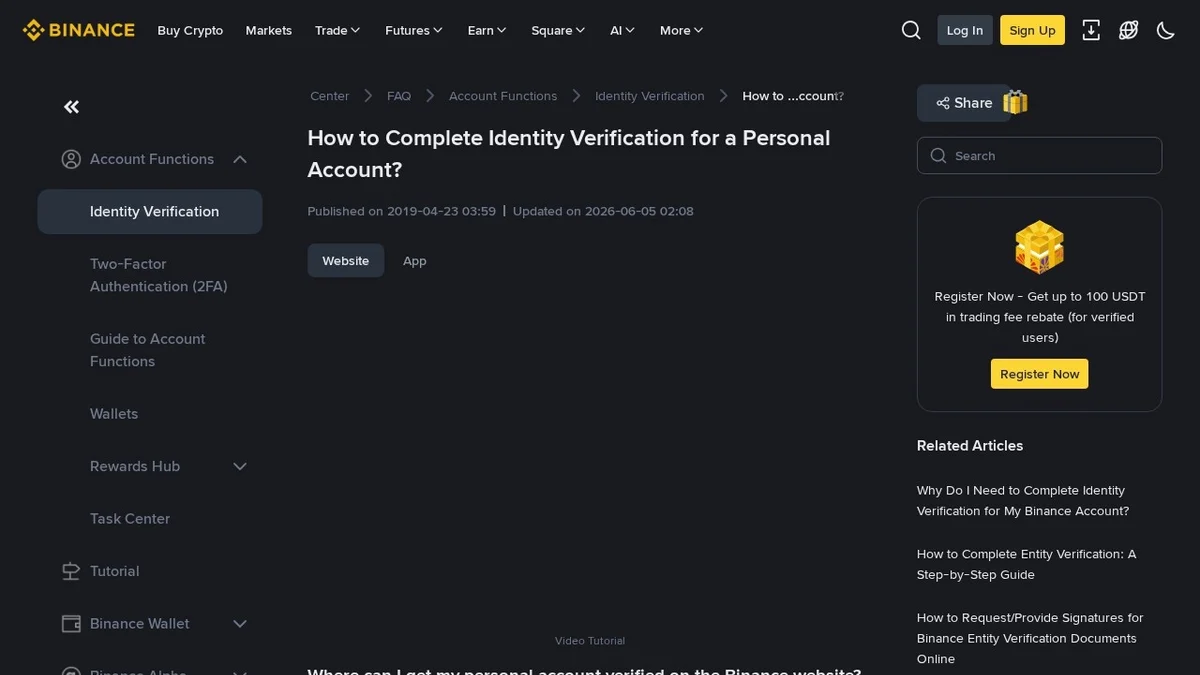Expand the Rewards Hub section
Image resolution: width=1200 pixels, height=675 pixels.
click(240, 466)
